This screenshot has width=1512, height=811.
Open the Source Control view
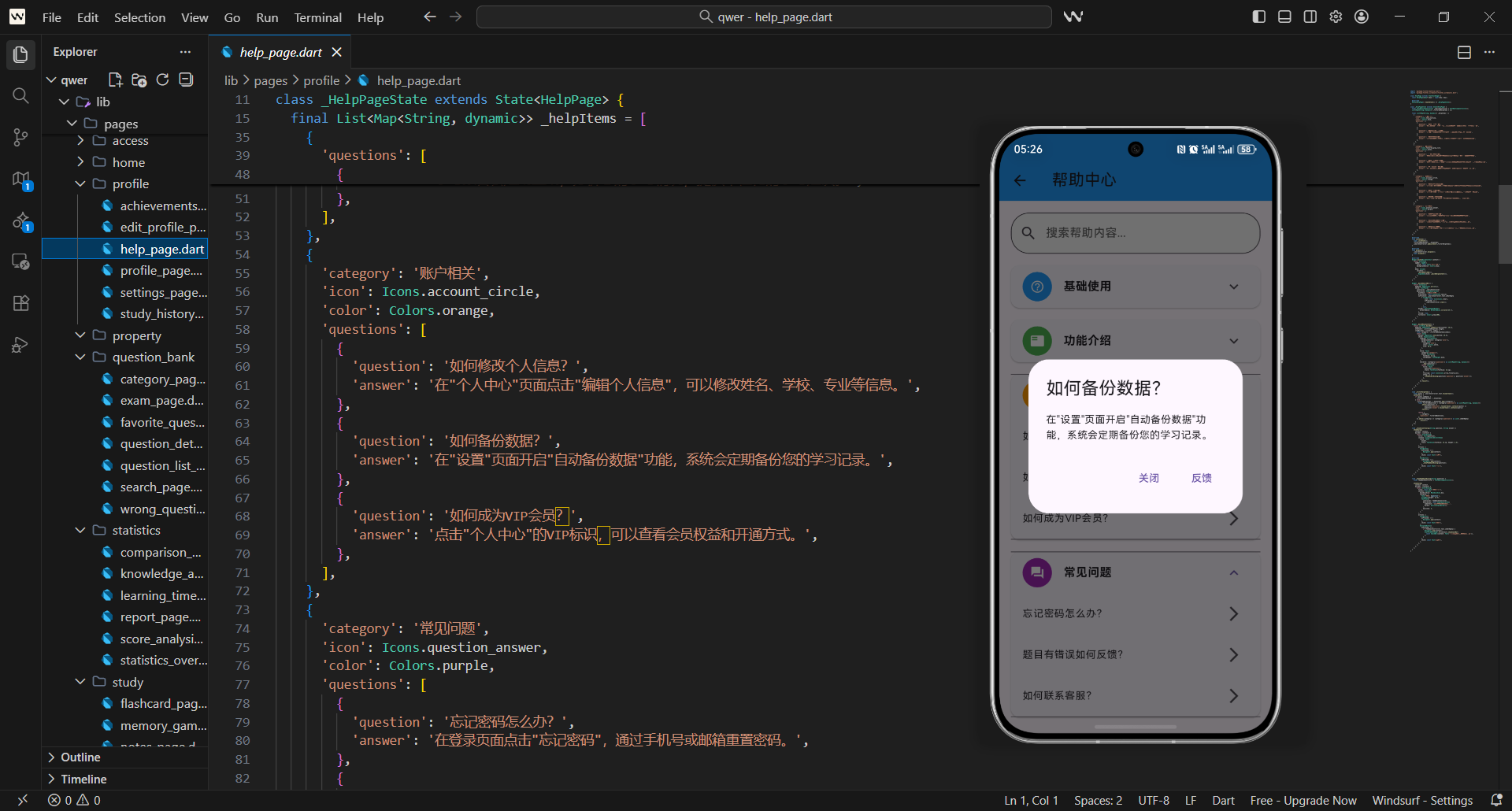(x=20, y=137)
